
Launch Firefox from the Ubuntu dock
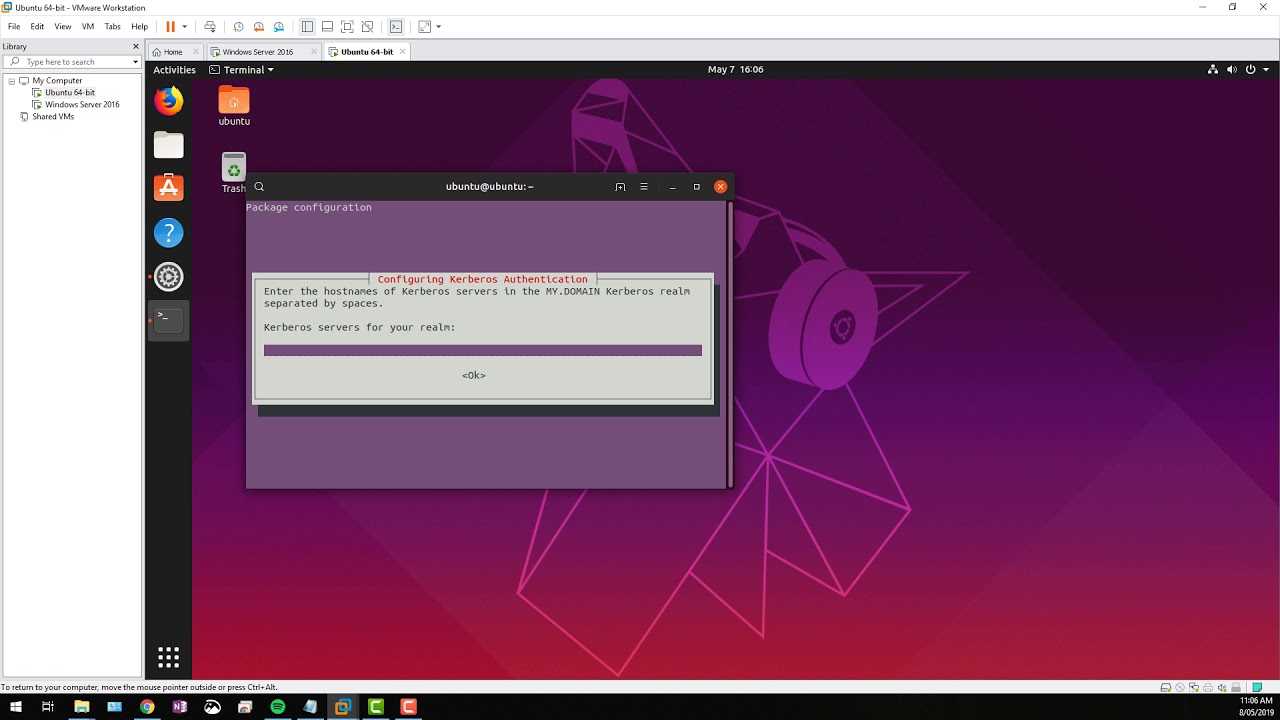point(168,100)
